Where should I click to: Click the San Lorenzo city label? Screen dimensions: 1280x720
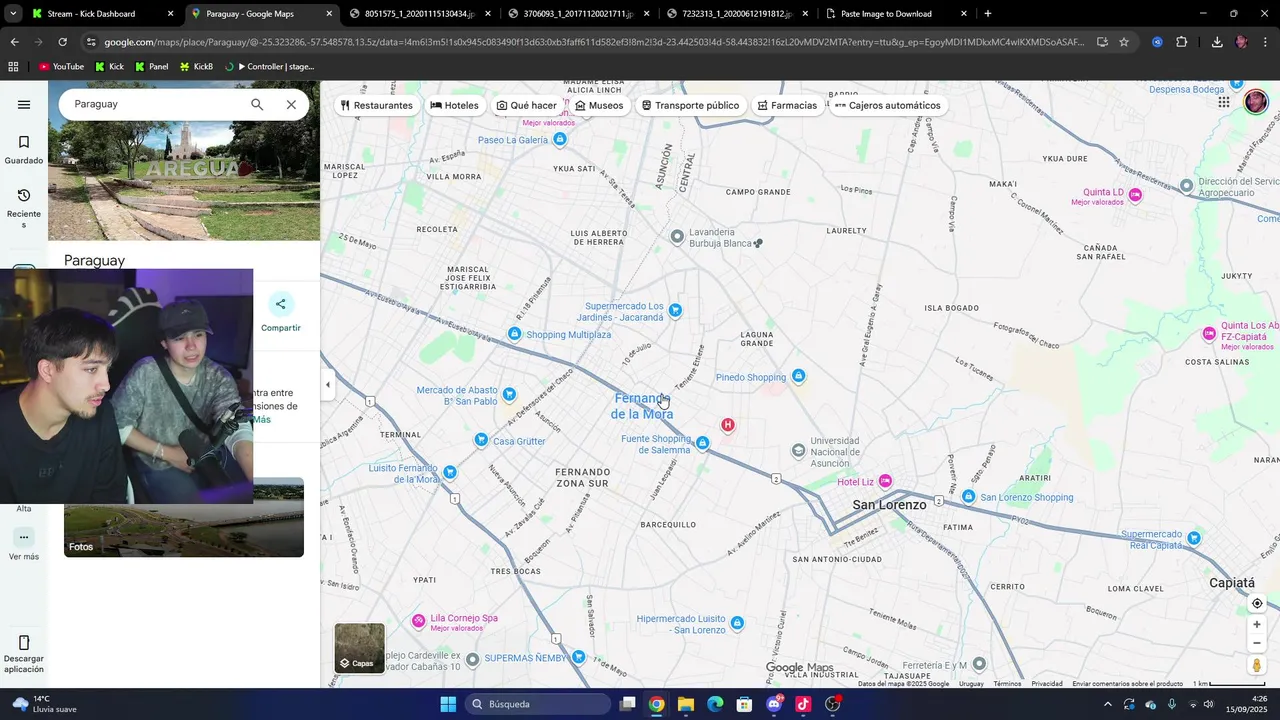pos(889,505)
